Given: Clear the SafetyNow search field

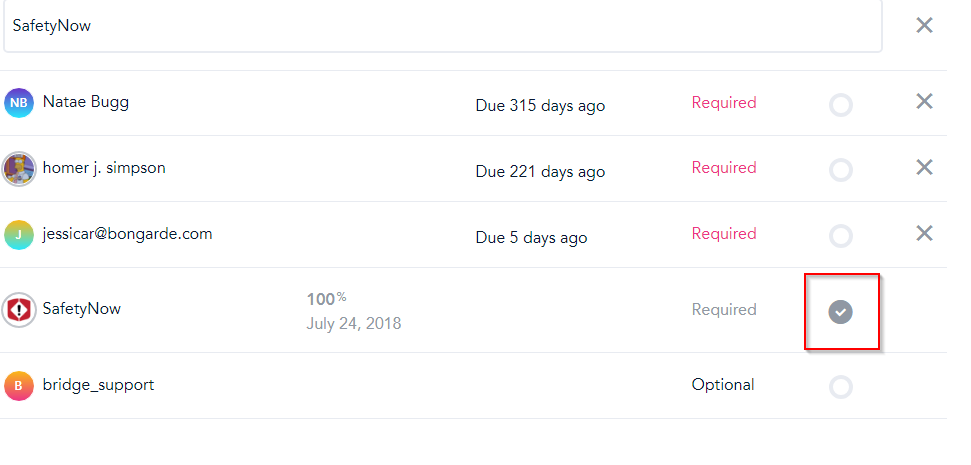Looking at the screenshot, I should tap(924, 25).
